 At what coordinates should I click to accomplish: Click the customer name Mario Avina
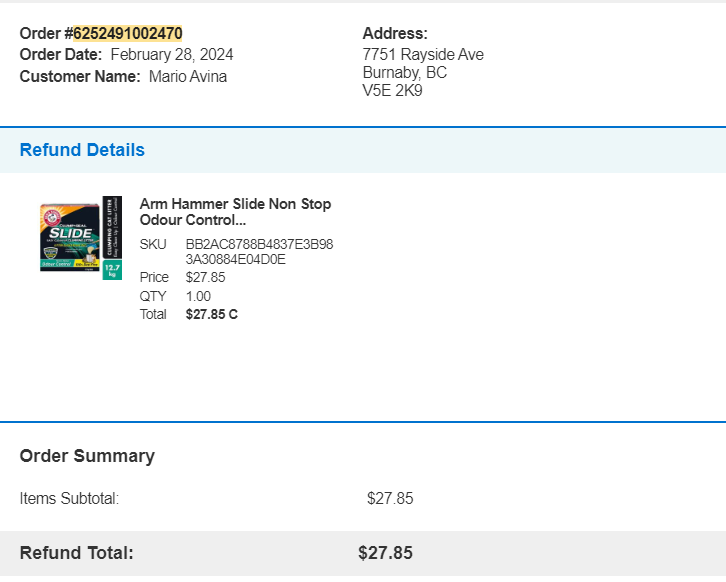pyautogui.click(x=188, y=76)
